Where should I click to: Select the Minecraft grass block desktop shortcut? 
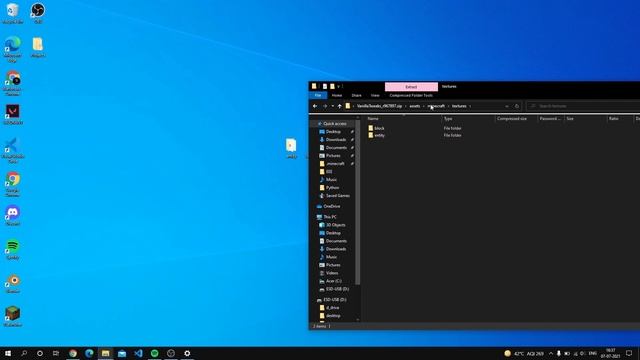pyautogui.click(x=13, y=317)
